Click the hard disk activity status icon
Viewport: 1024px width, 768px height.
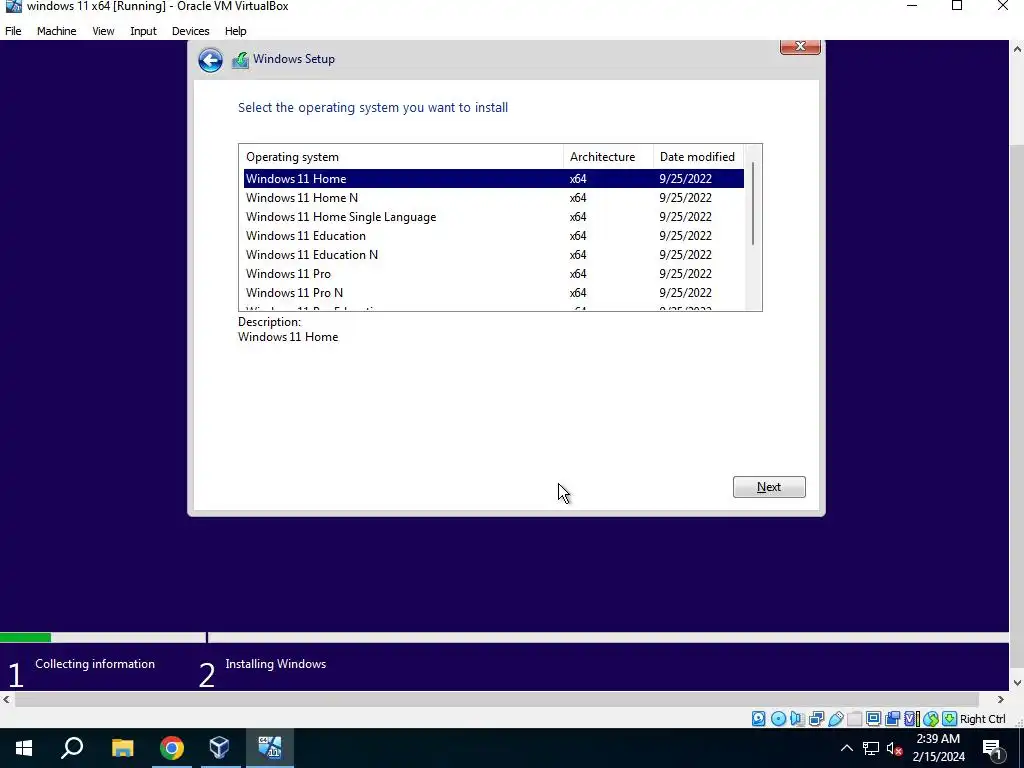point(758,718)
